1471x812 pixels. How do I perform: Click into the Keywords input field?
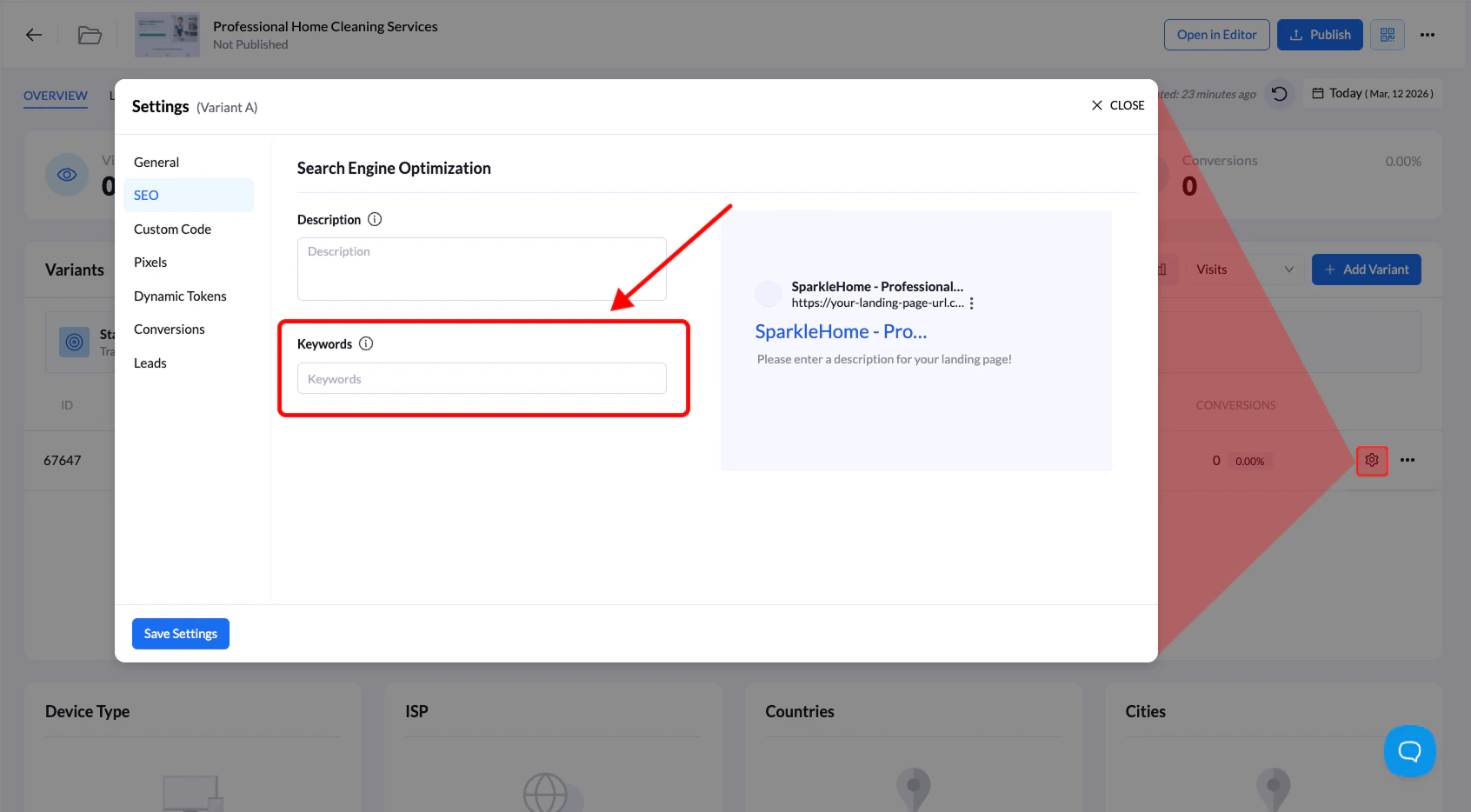click(x=482, y=378)
